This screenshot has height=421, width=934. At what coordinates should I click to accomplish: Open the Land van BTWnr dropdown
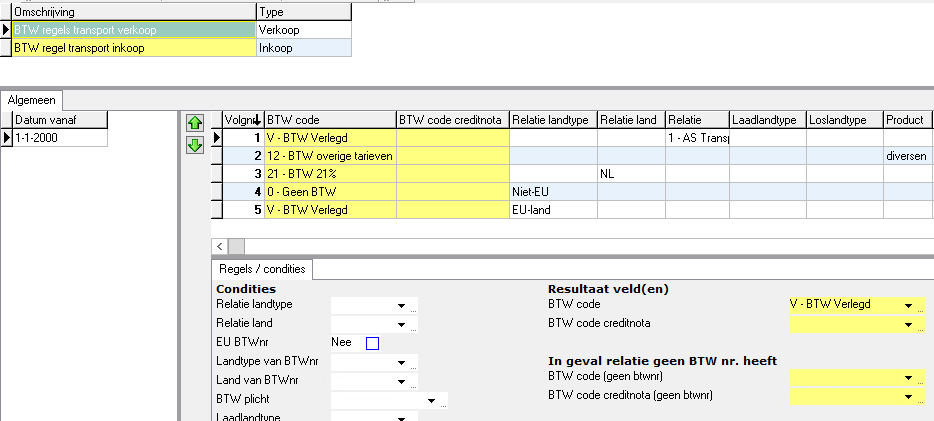401,382
